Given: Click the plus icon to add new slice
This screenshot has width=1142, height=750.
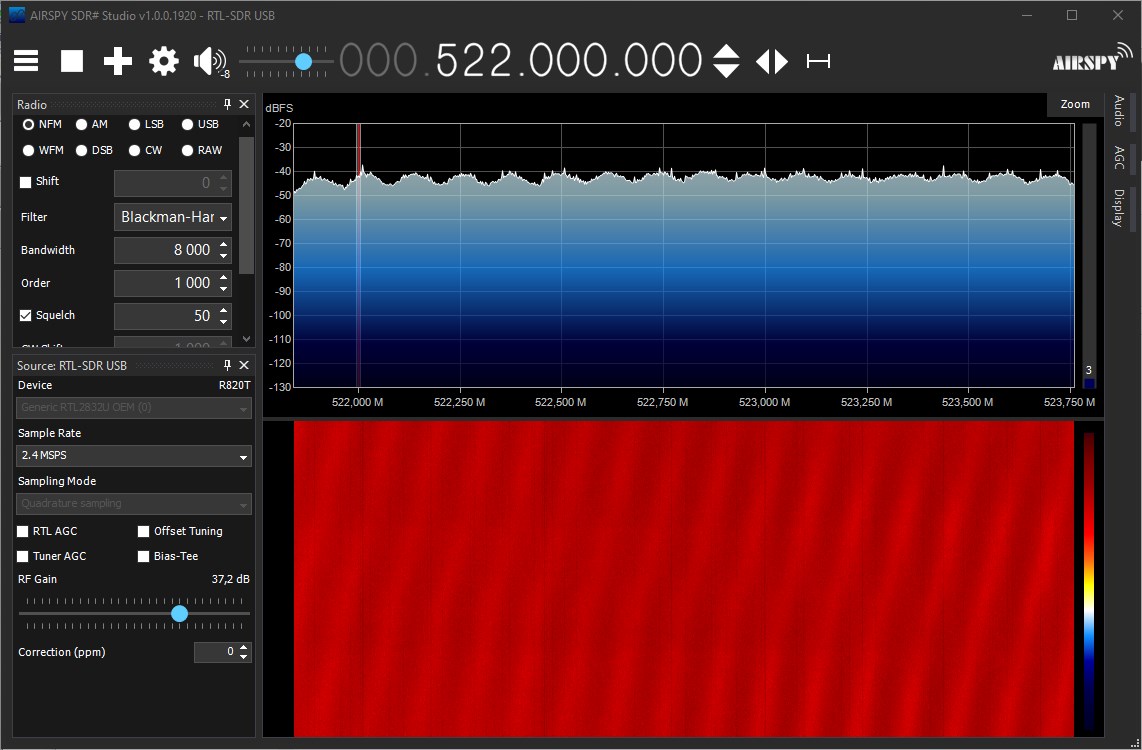Looking at the screenshot, I should [x=118, y=61].
